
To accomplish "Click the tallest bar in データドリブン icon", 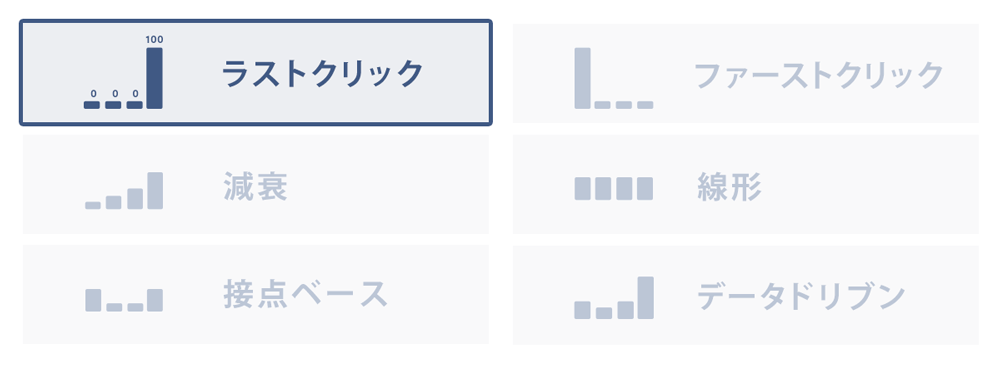I will 645,297.
